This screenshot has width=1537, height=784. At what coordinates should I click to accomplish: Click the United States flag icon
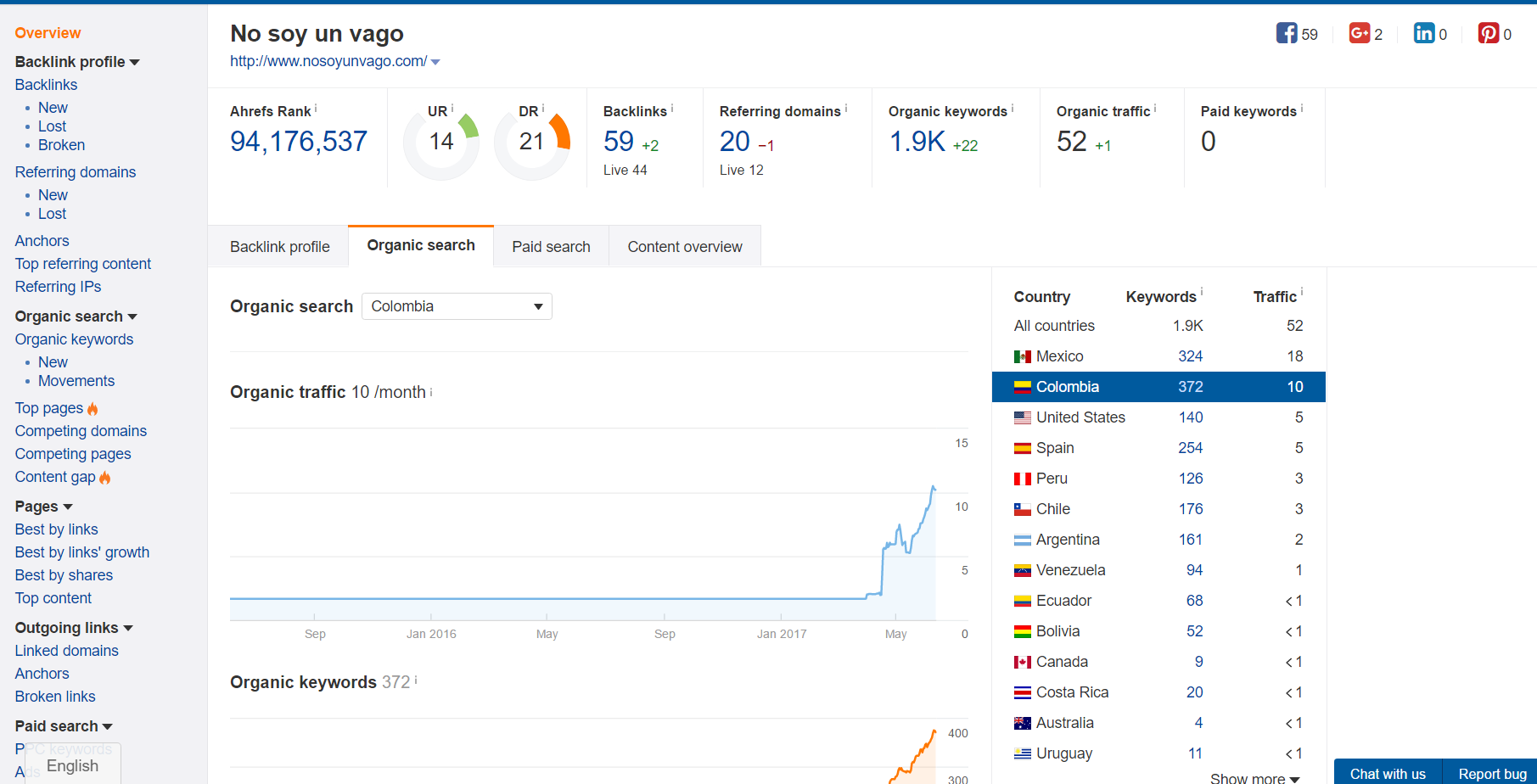click(x=1023, y=417)
